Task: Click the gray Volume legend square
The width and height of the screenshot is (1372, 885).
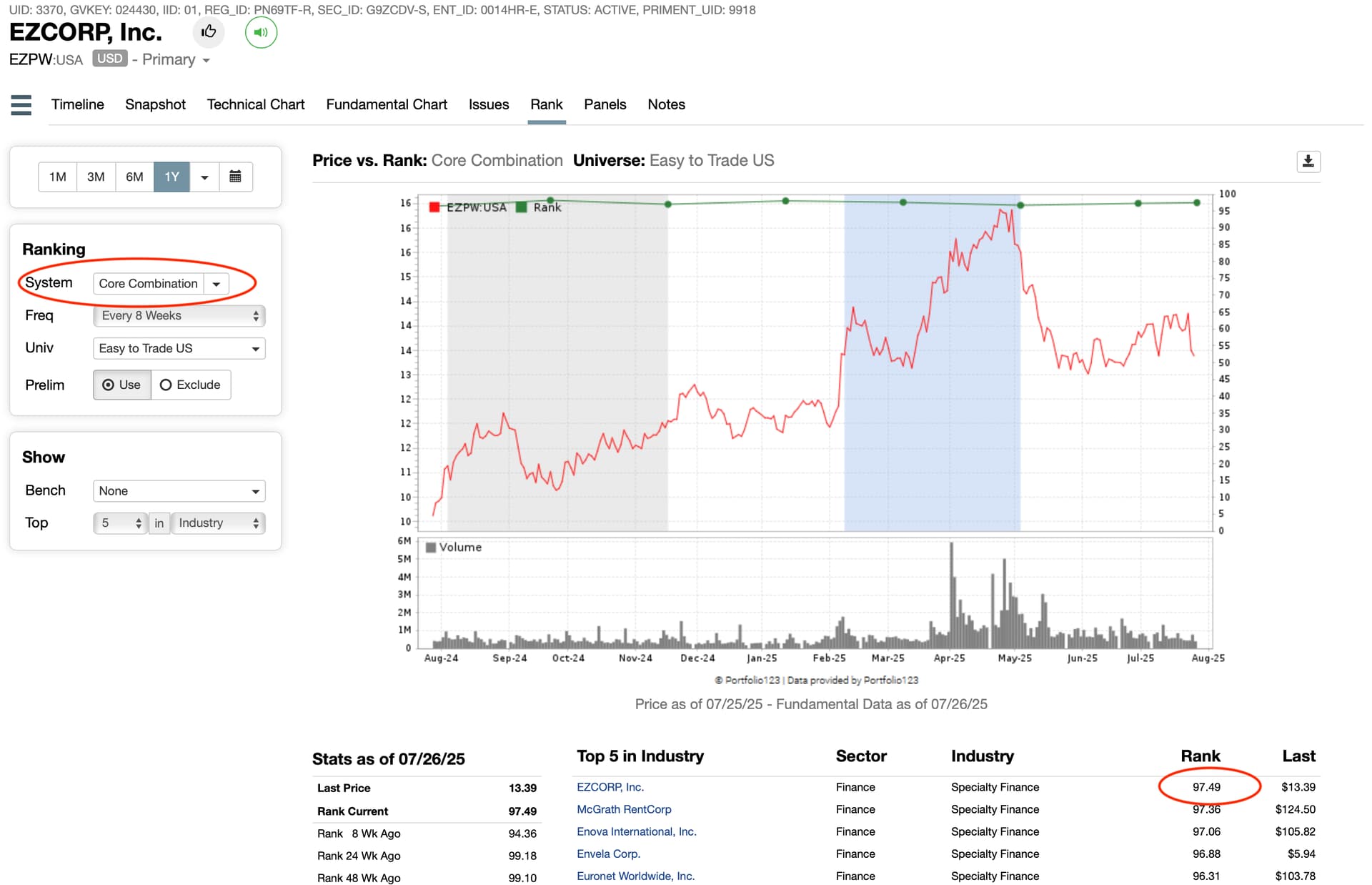Action: (x=431, y=548)
